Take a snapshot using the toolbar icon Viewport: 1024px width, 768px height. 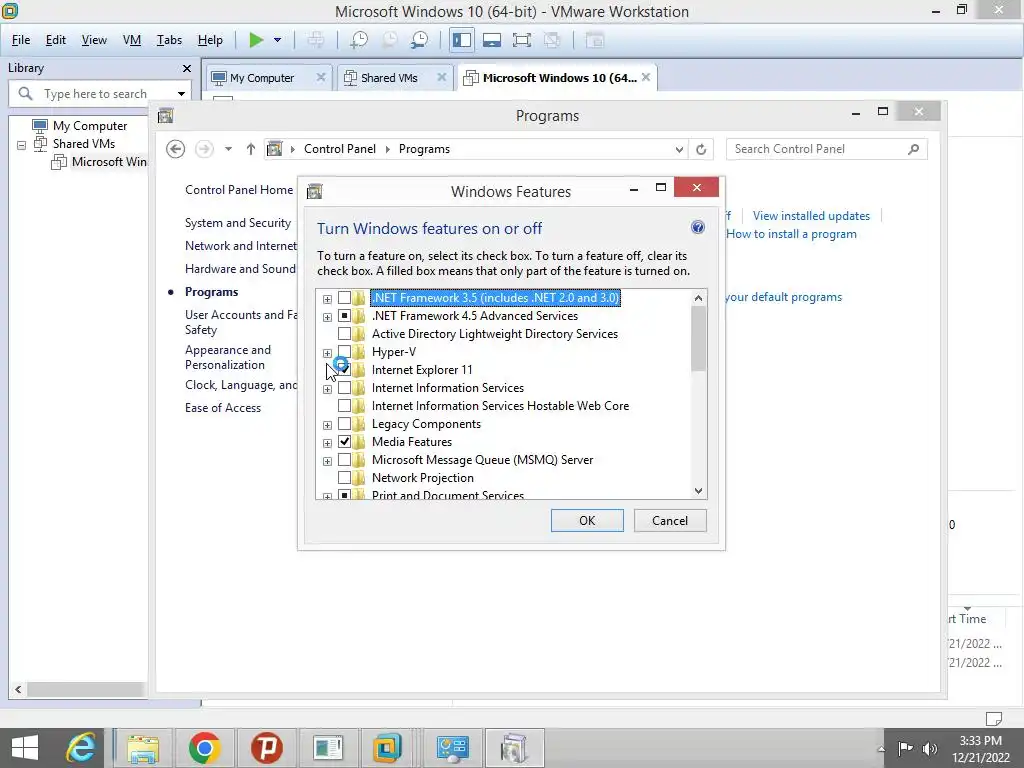(359, 40)
